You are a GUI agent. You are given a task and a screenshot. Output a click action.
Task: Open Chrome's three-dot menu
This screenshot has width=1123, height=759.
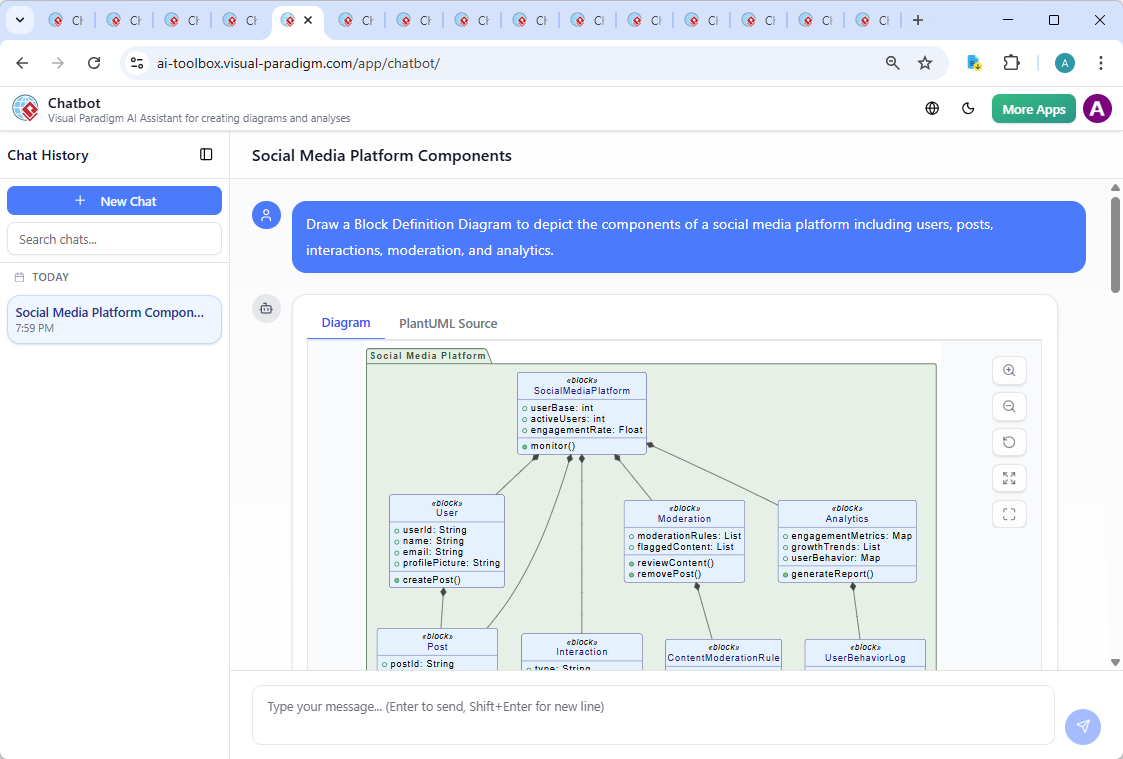[x=1101, y=62]
